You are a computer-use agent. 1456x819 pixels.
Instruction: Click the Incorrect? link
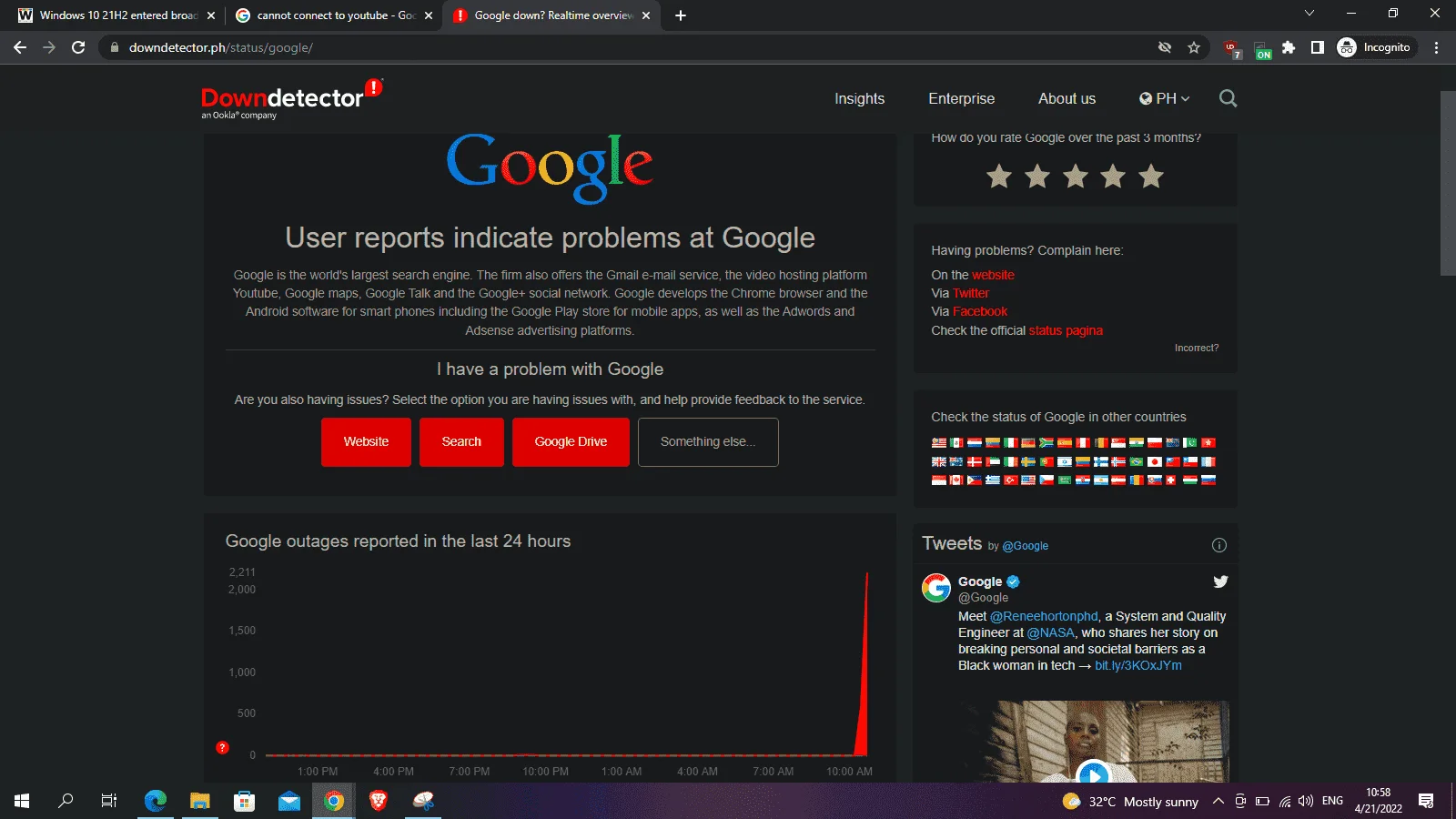tap(1197, 348)
